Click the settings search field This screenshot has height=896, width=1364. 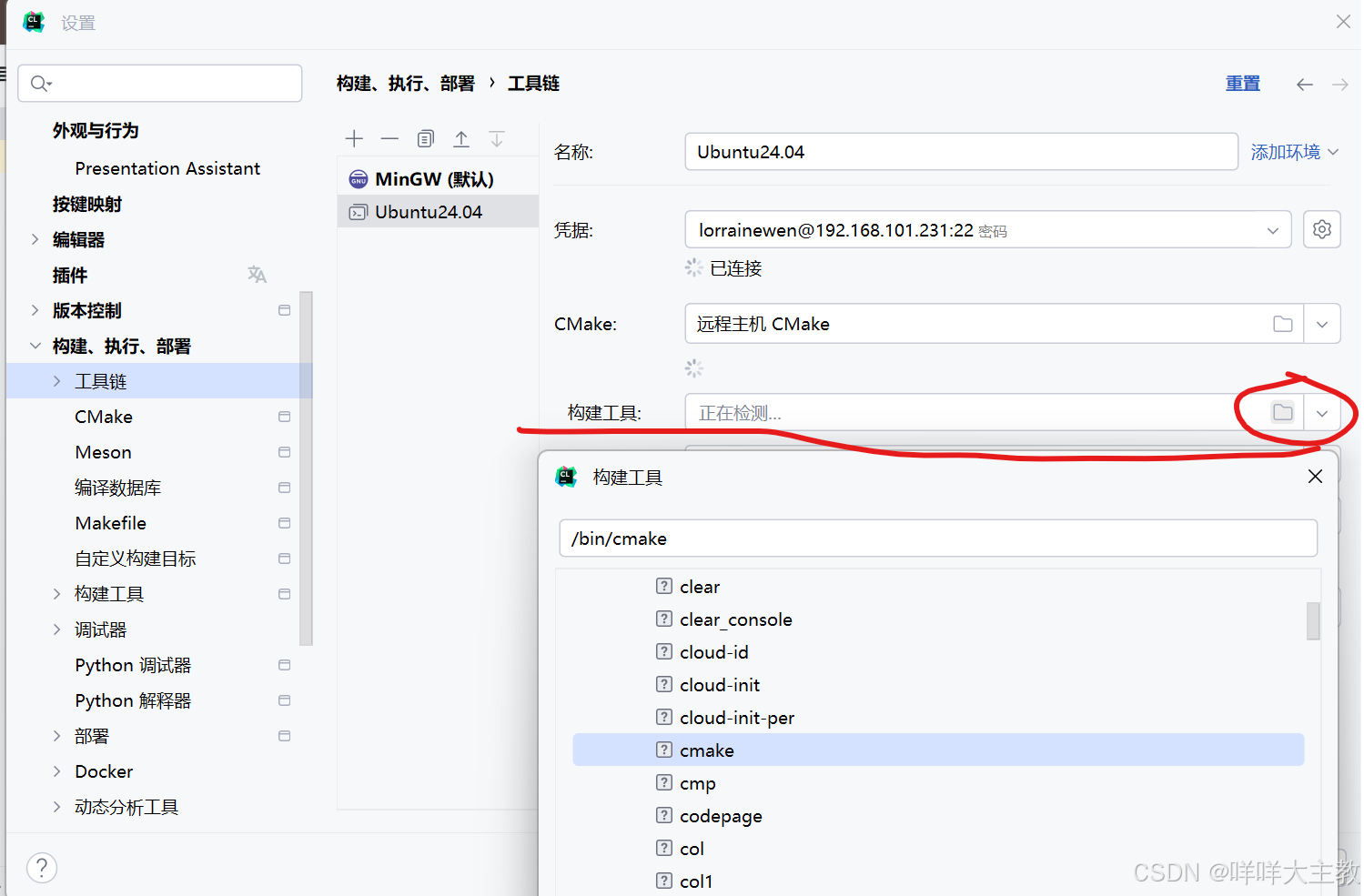[x=160, y=84]
